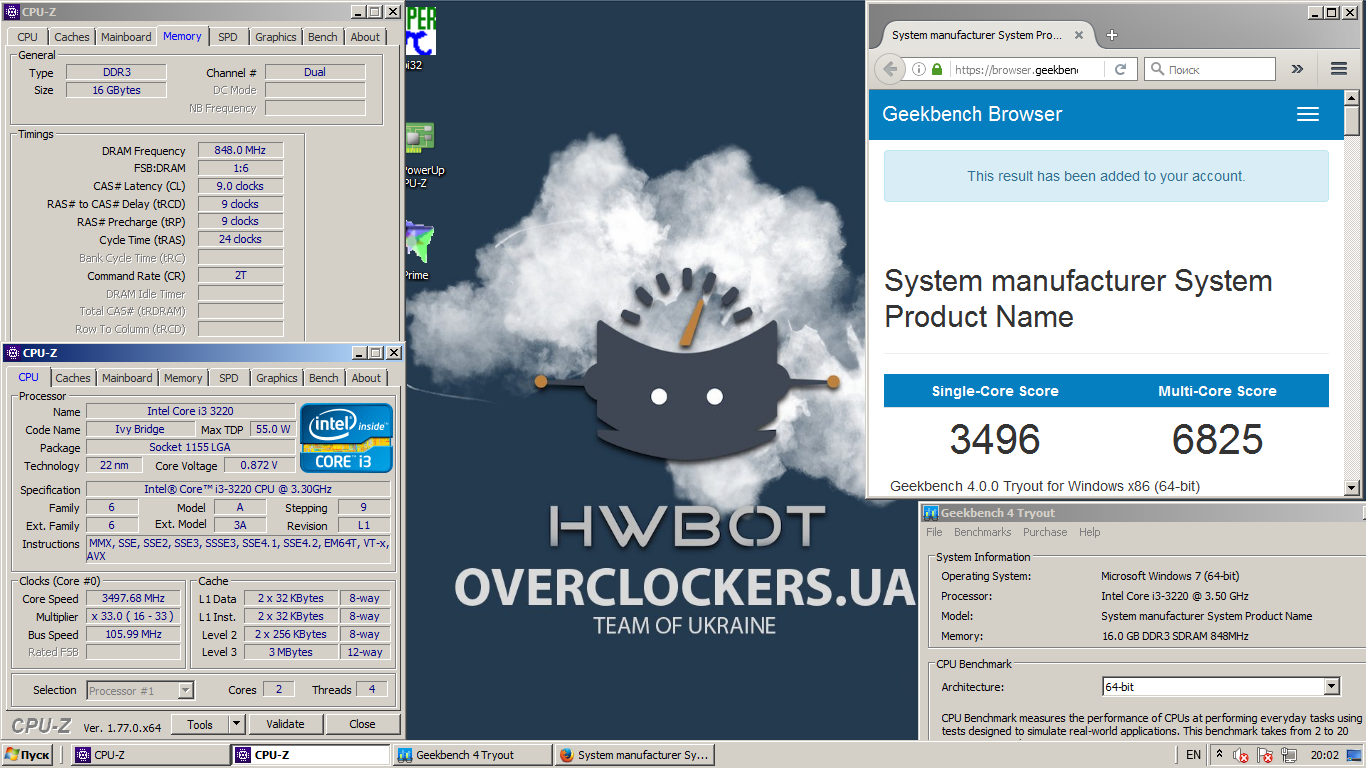Open the Tools button dropdown arrow in CPU-Z

coord(236,724)
